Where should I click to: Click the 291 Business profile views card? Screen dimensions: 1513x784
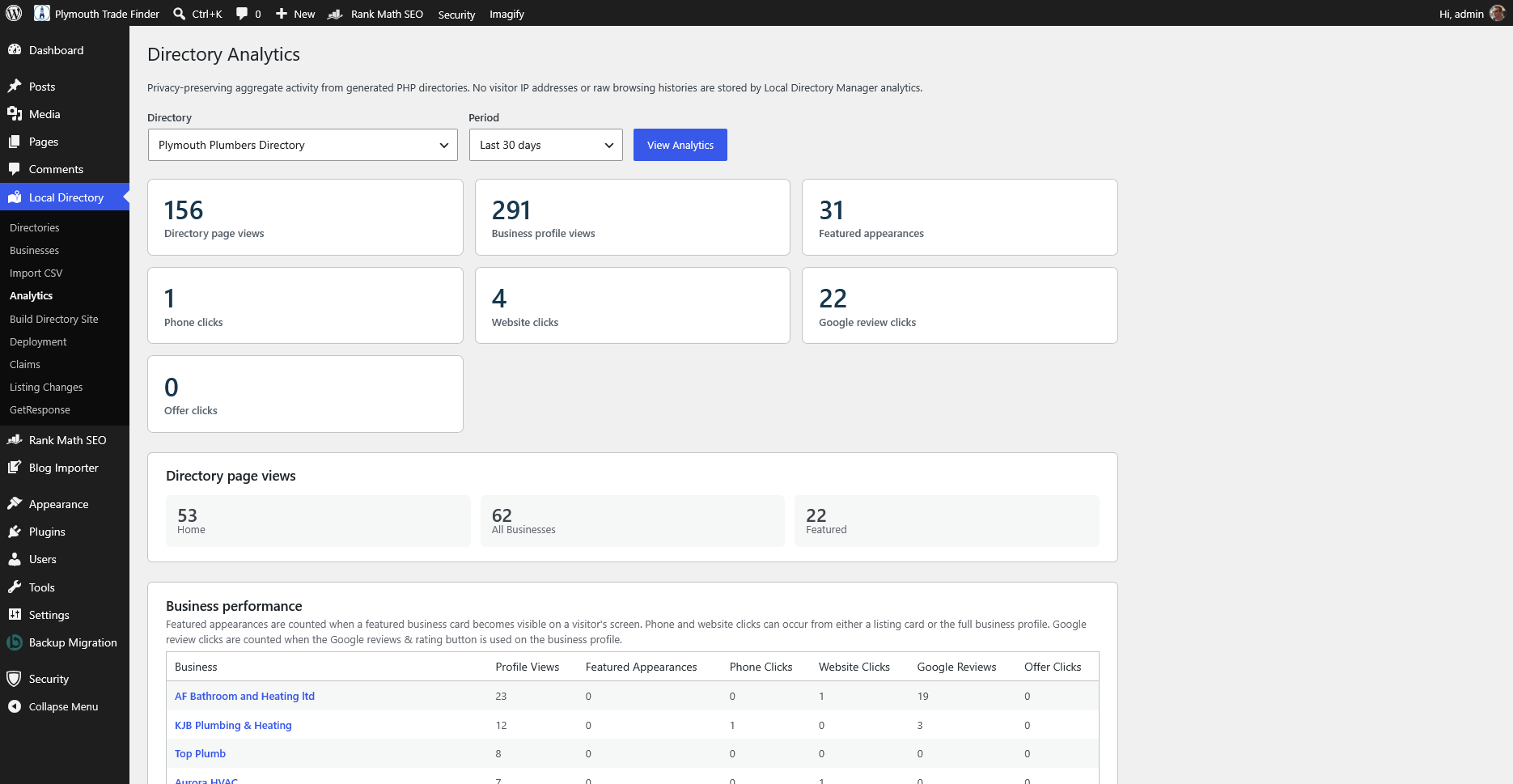point(632,217)
